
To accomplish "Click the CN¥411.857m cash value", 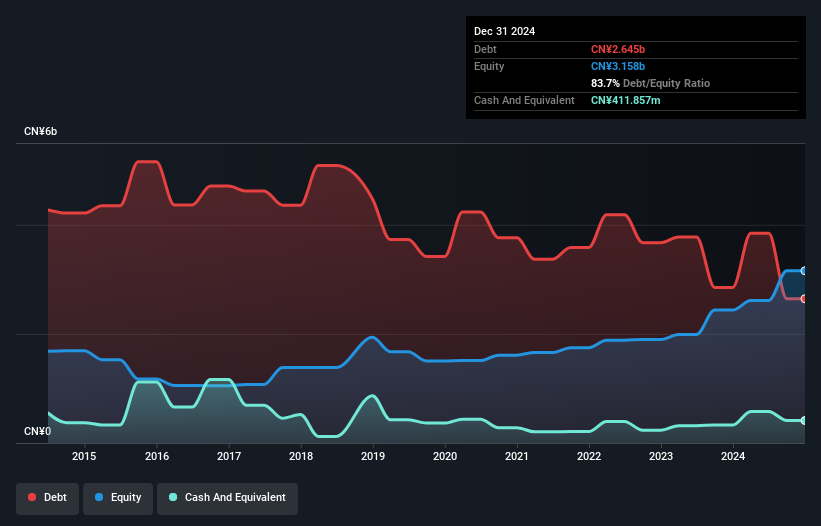I will [x=626, y=100].
